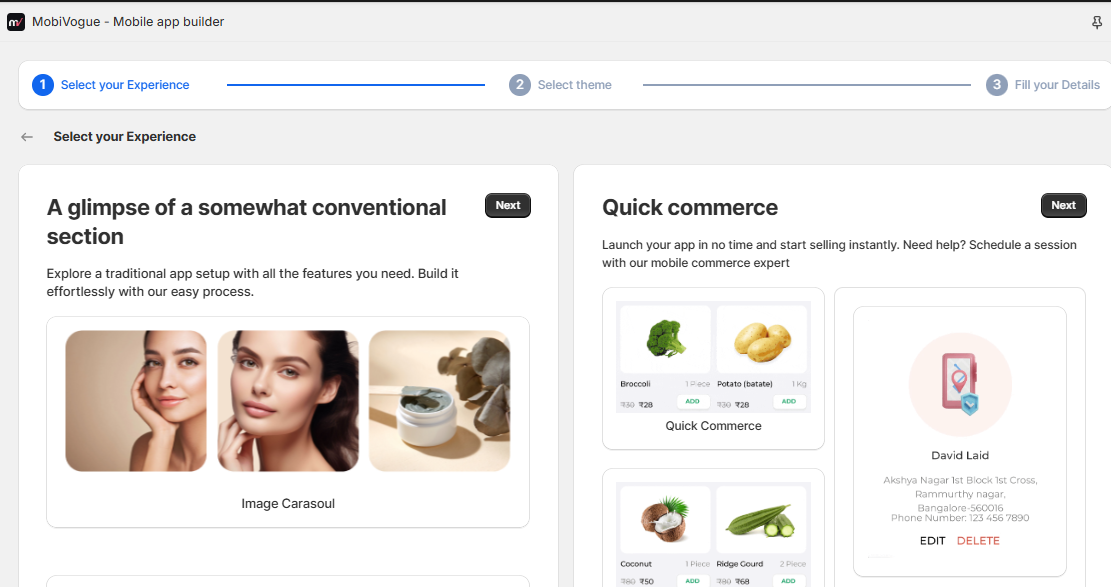Click the Image Carasoul caption

point(288,504)
